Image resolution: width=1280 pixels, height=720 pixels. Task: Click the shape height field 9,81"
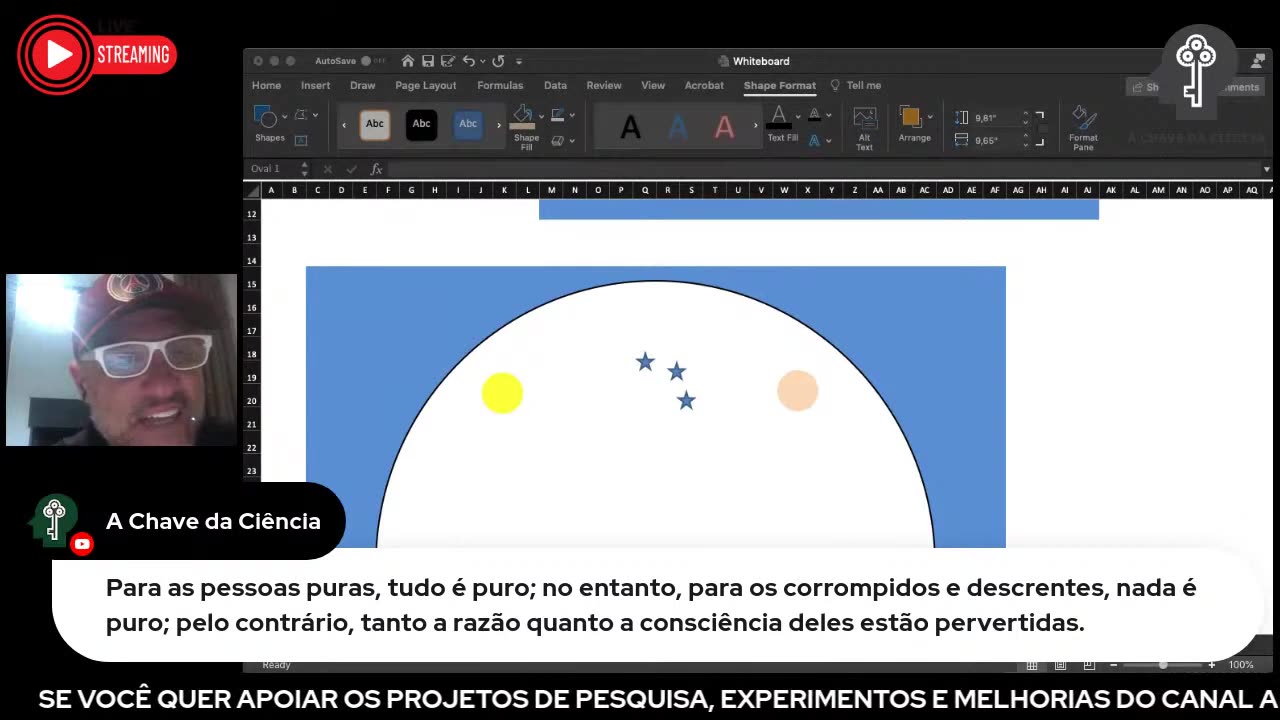click(997, 117)
